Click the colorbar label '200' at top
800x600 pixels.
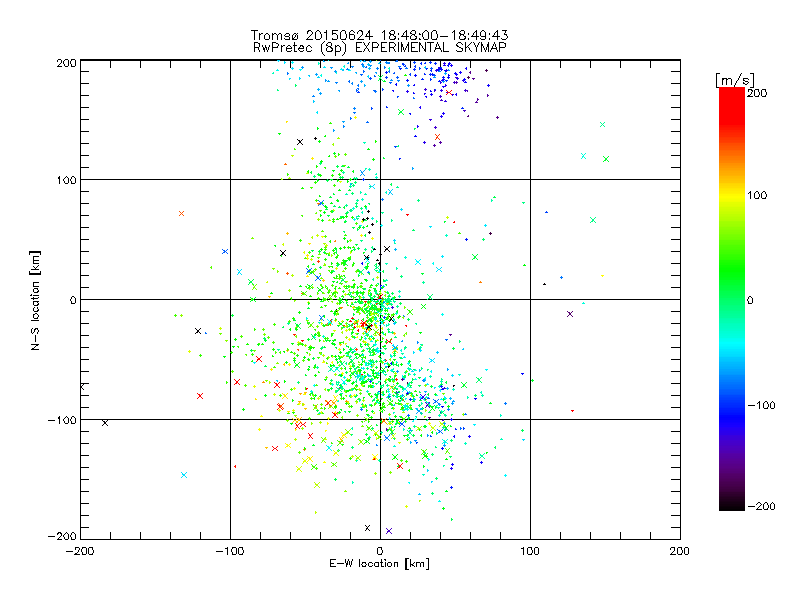757,93
